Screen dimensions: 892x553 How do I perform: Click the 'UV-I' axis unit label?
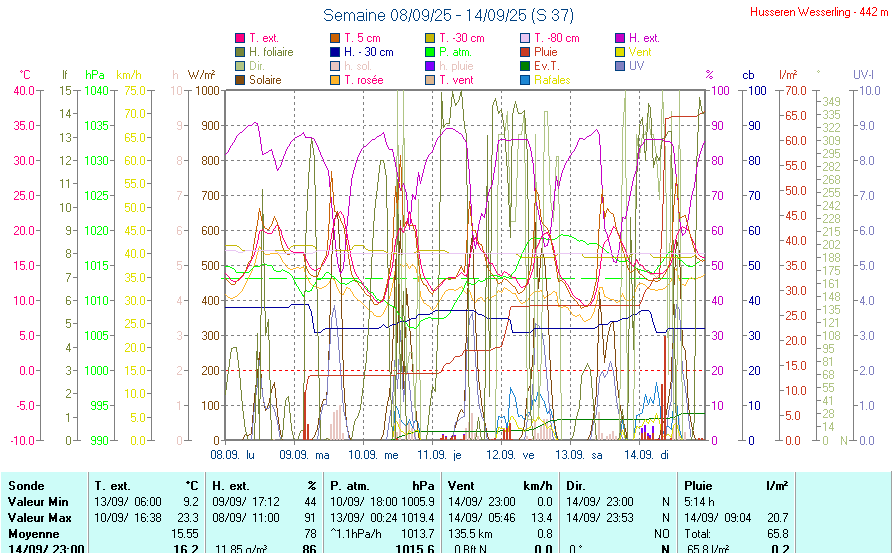[x=863, y=75]
